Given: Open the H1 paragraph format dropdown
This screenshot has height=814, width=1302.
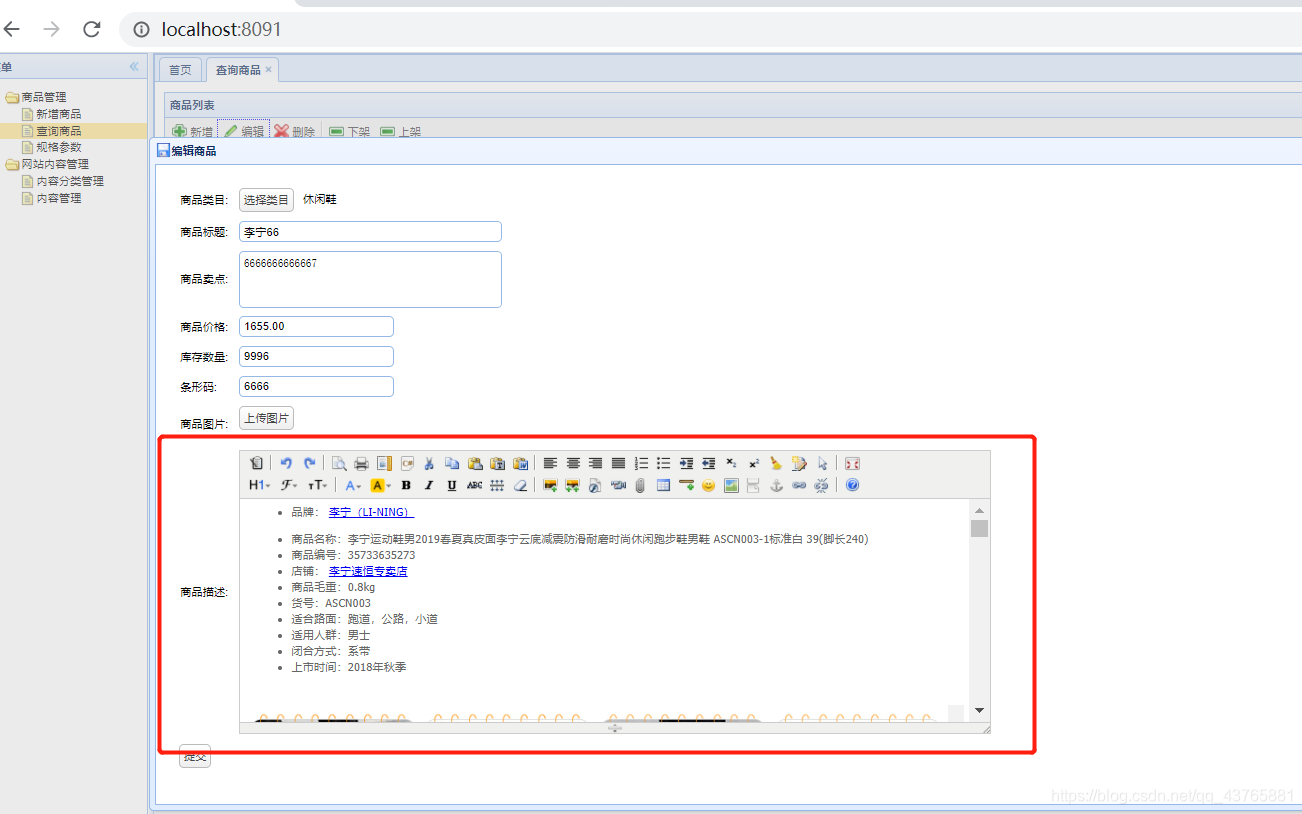Looking at the screenshot, I should tap(259, 485).
